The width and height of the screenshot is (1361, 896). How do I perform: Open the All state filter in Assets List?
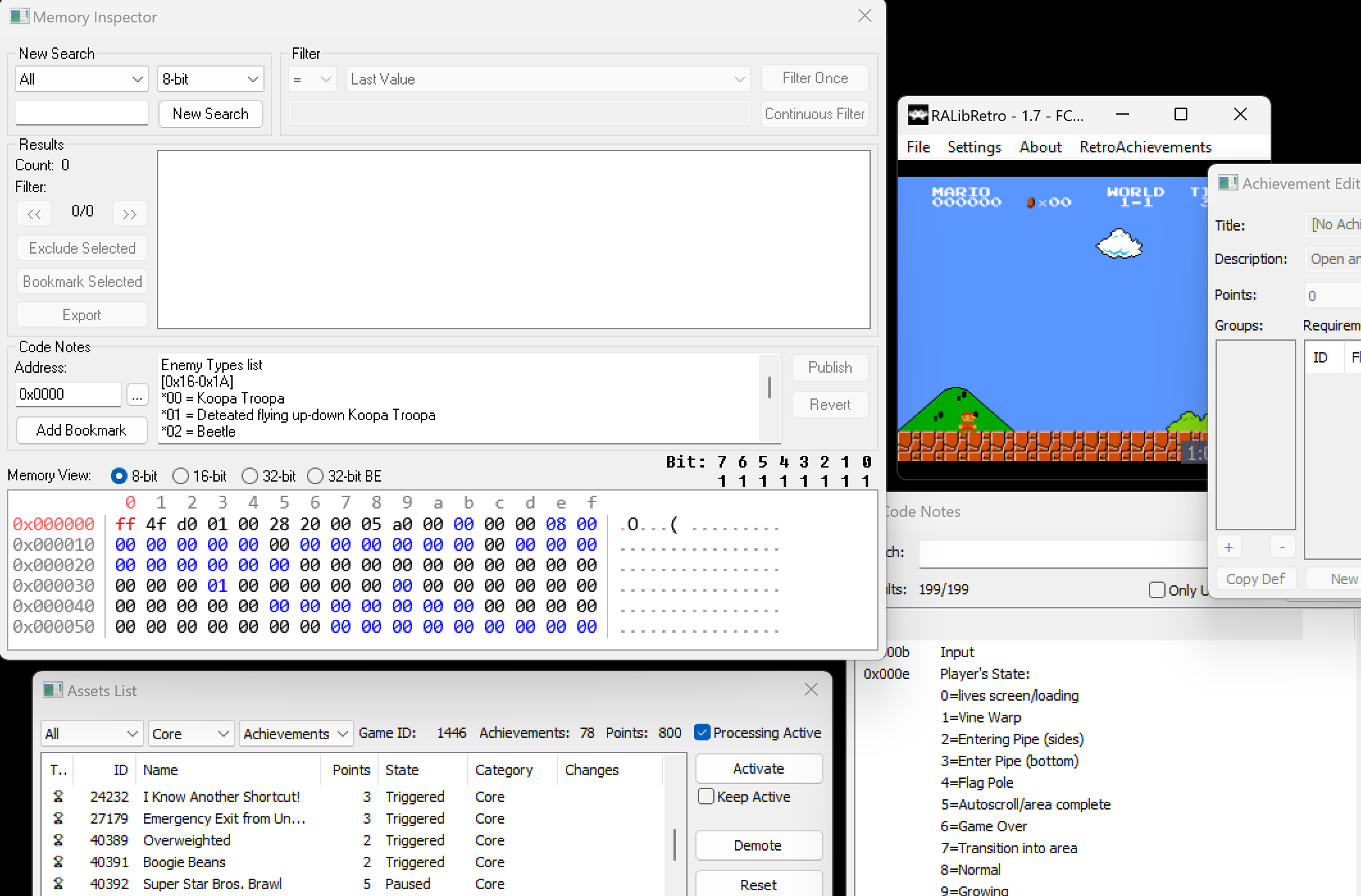pyautogui.click(x=92, y=733)
